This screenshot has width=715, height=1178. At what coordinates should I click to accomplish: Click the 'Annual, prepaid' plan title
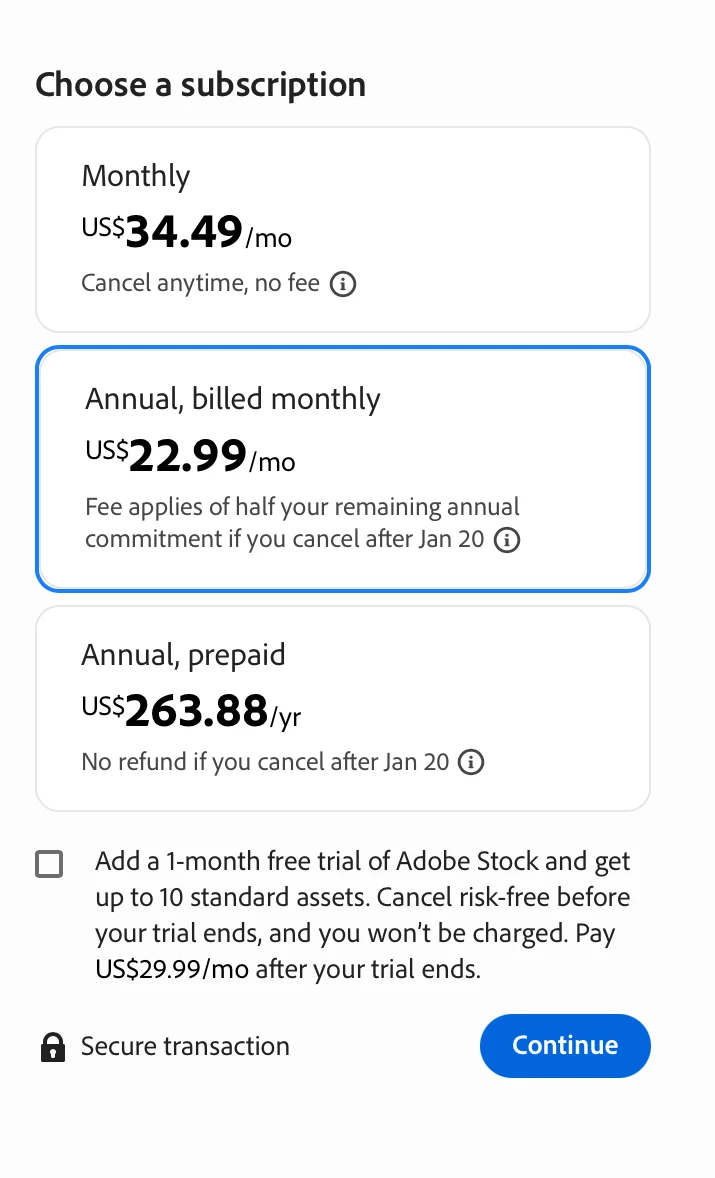pyautogui.click(x=183, y=655)
